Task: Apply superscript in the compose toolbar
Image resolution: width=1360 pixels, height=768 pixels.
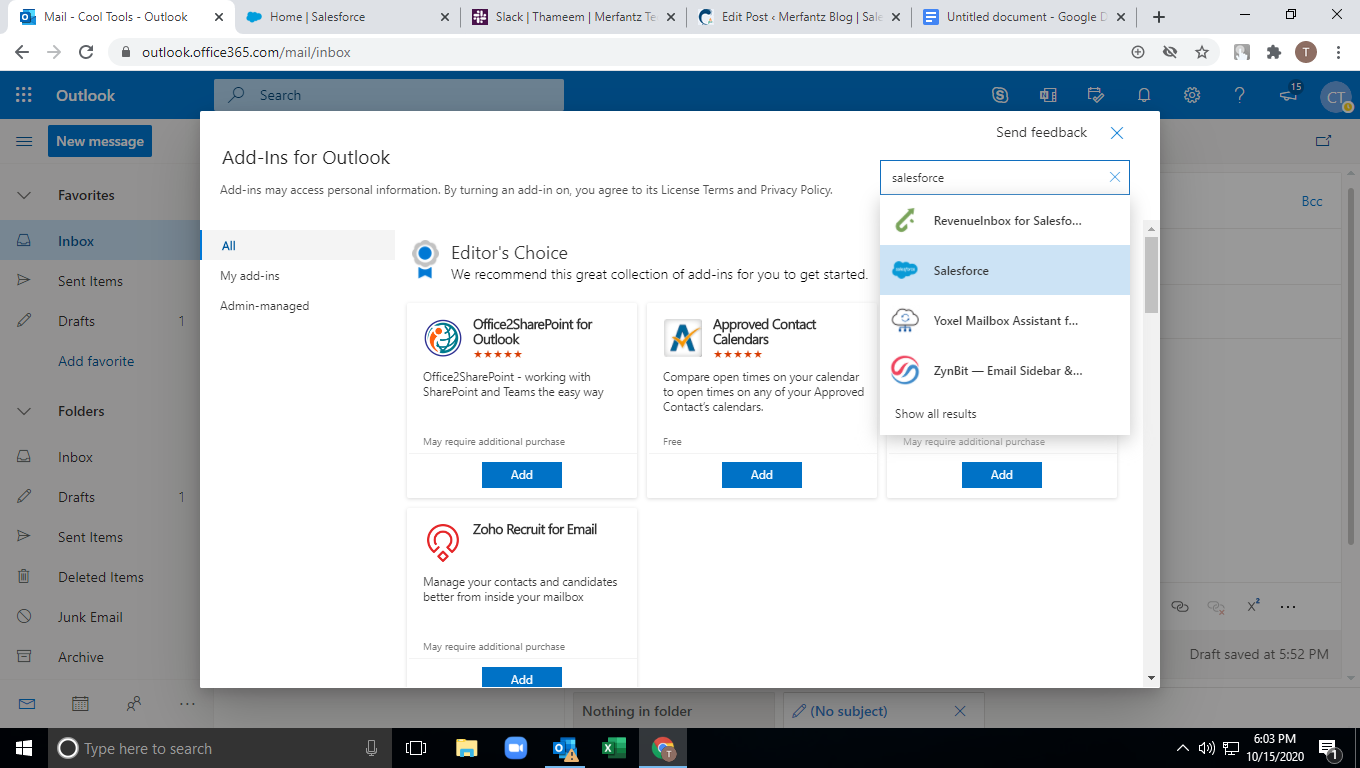Action: pyautogui.click(x=1253, y=606)
